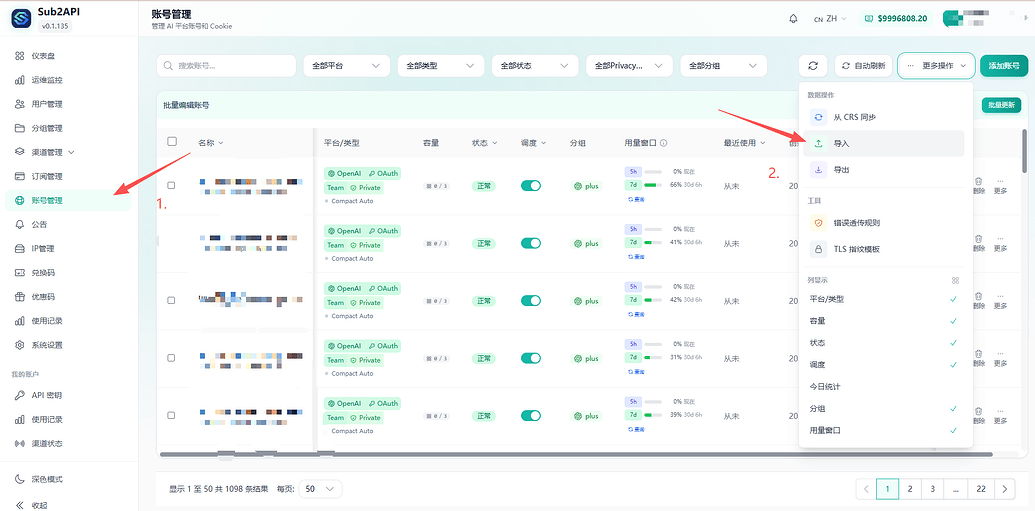Check the select-all header checkbox
The height and width of the screenshot is (511, 1035).
[172, 141]
